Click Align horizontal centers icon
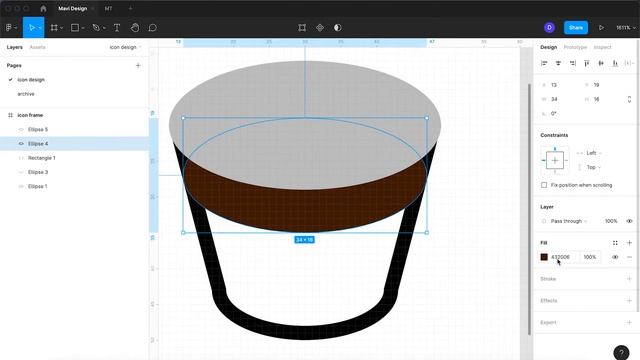640x360 pixels. pos(558,63)
